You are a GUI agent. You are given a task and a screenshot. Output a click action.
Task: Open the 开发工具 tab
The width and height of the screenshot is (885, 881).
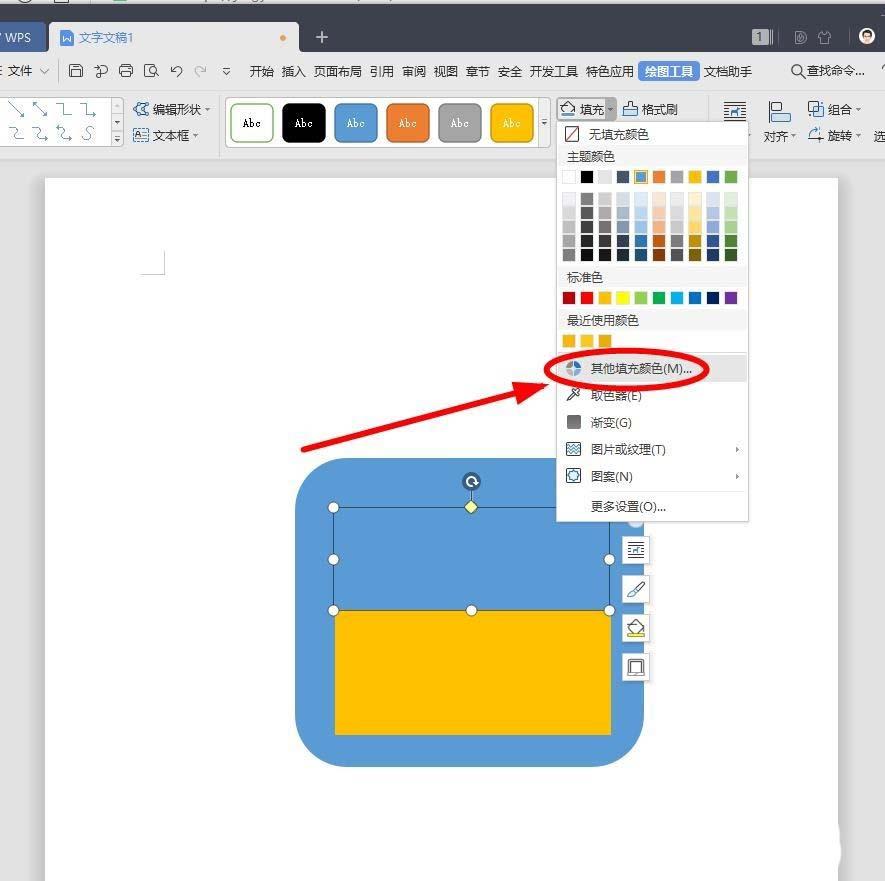click(553, 71)
